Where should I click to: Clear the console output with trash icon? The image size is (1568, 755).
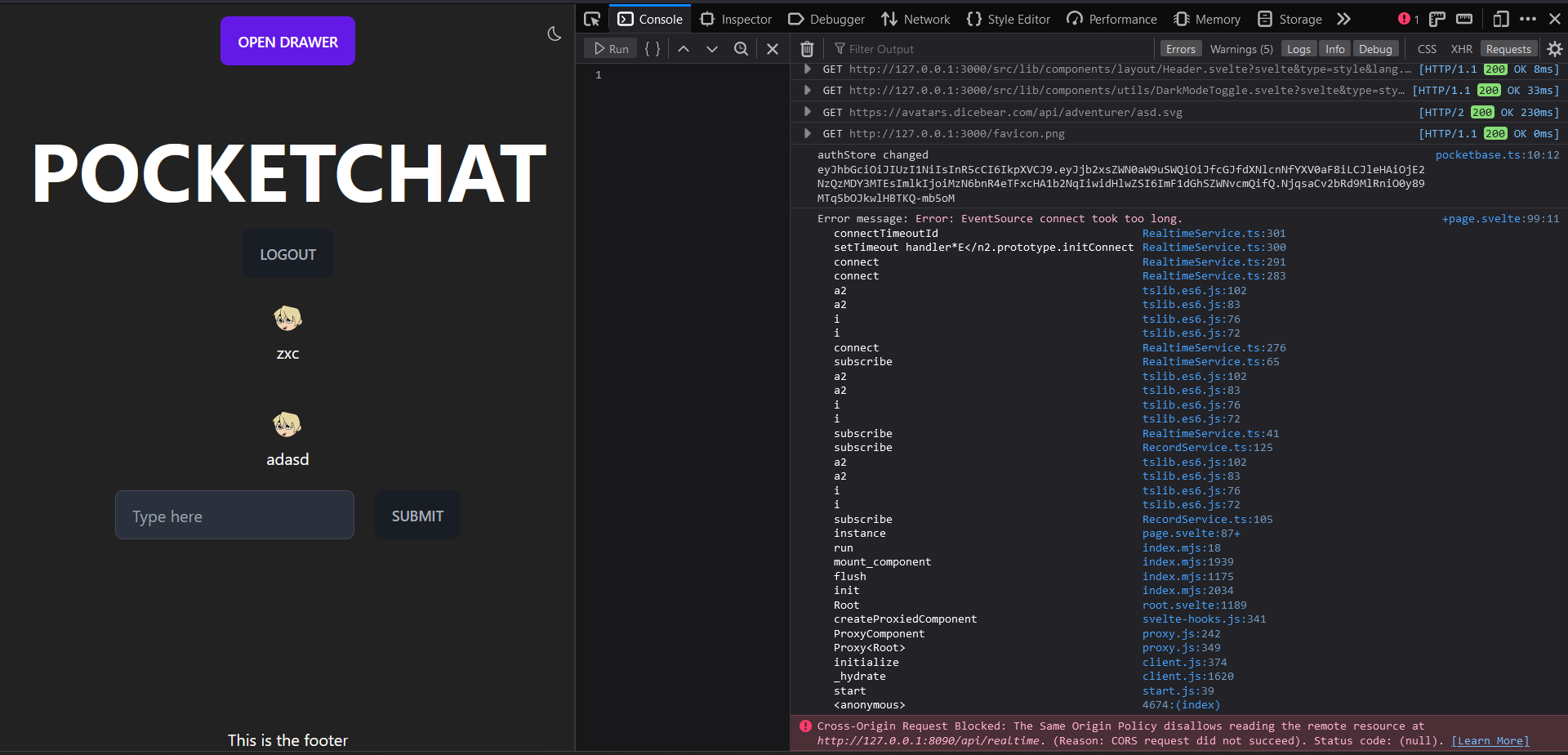[x=807, y=48]
